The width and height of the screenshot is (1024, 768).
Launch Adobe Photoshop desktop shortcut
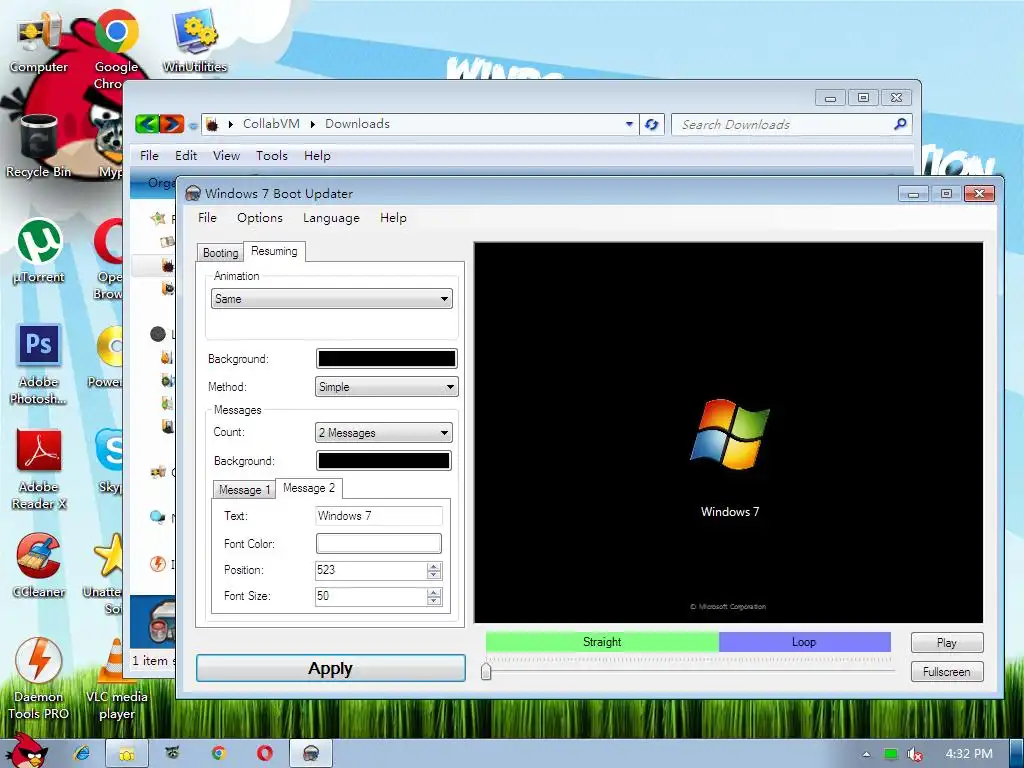point(39,364)
